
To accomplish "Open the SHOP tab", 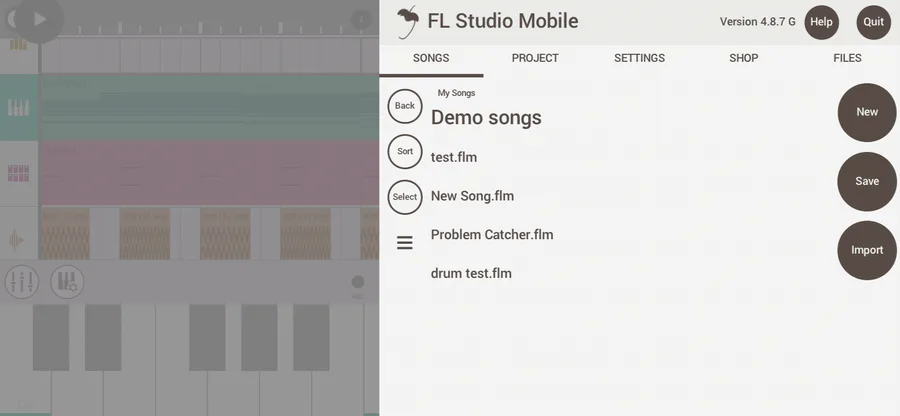I will (743, 58).
